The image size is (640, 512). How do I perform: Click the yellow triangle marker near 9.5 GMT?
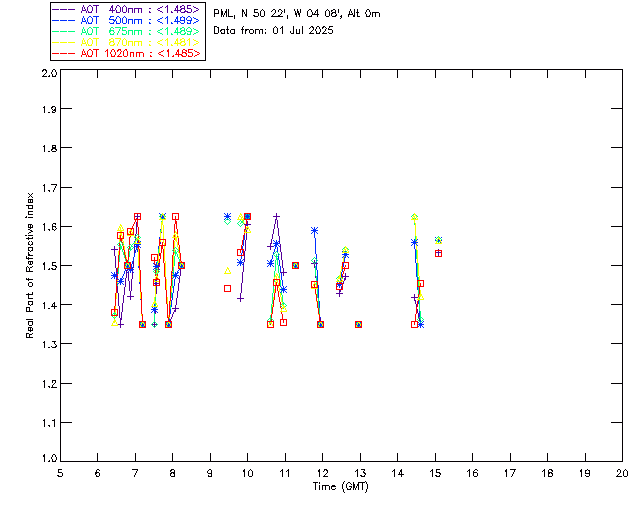point(228,270)
